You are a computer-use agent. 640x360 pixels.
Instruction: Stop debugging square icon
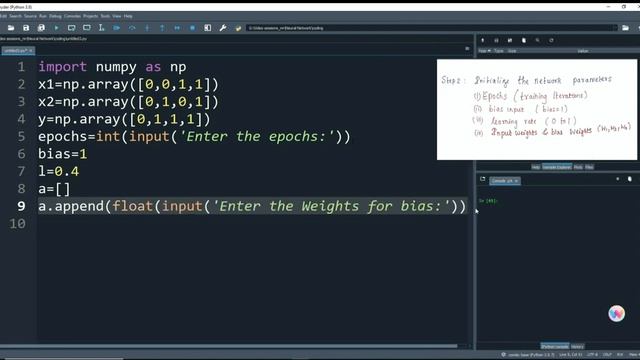192,28
